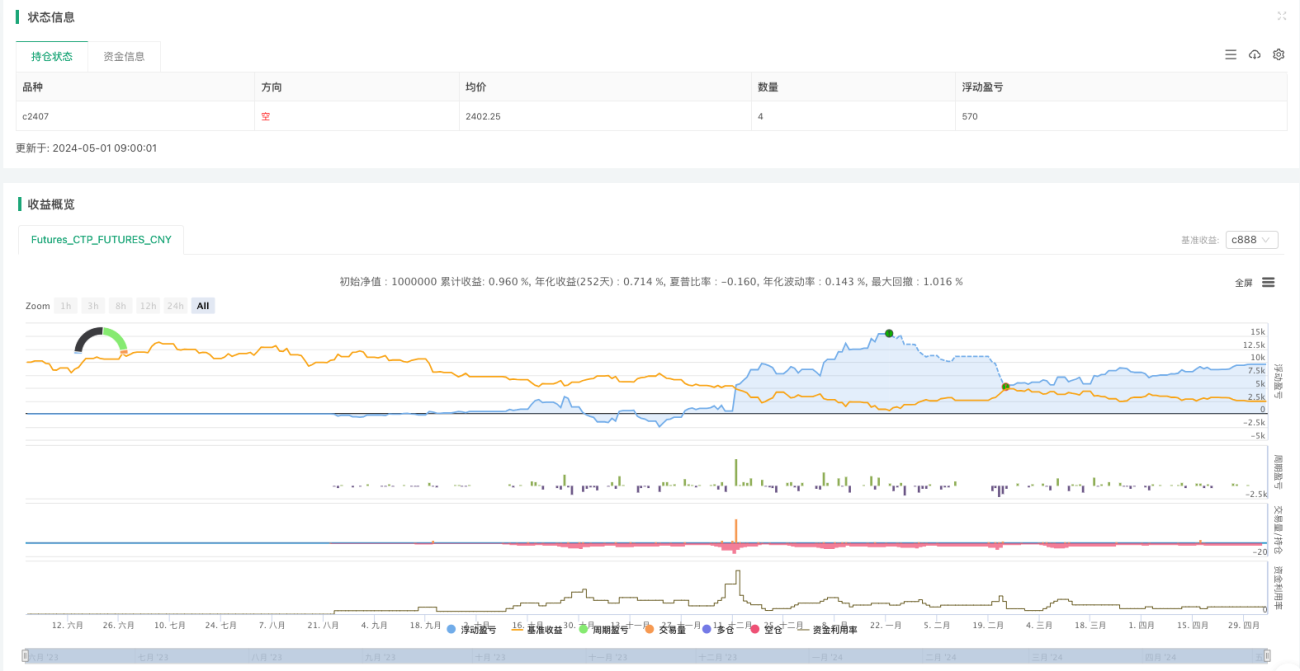1300x671 pixels.
Task: Click the update time 2024-05-01 09:00:01 text
Action: [86, 148]
